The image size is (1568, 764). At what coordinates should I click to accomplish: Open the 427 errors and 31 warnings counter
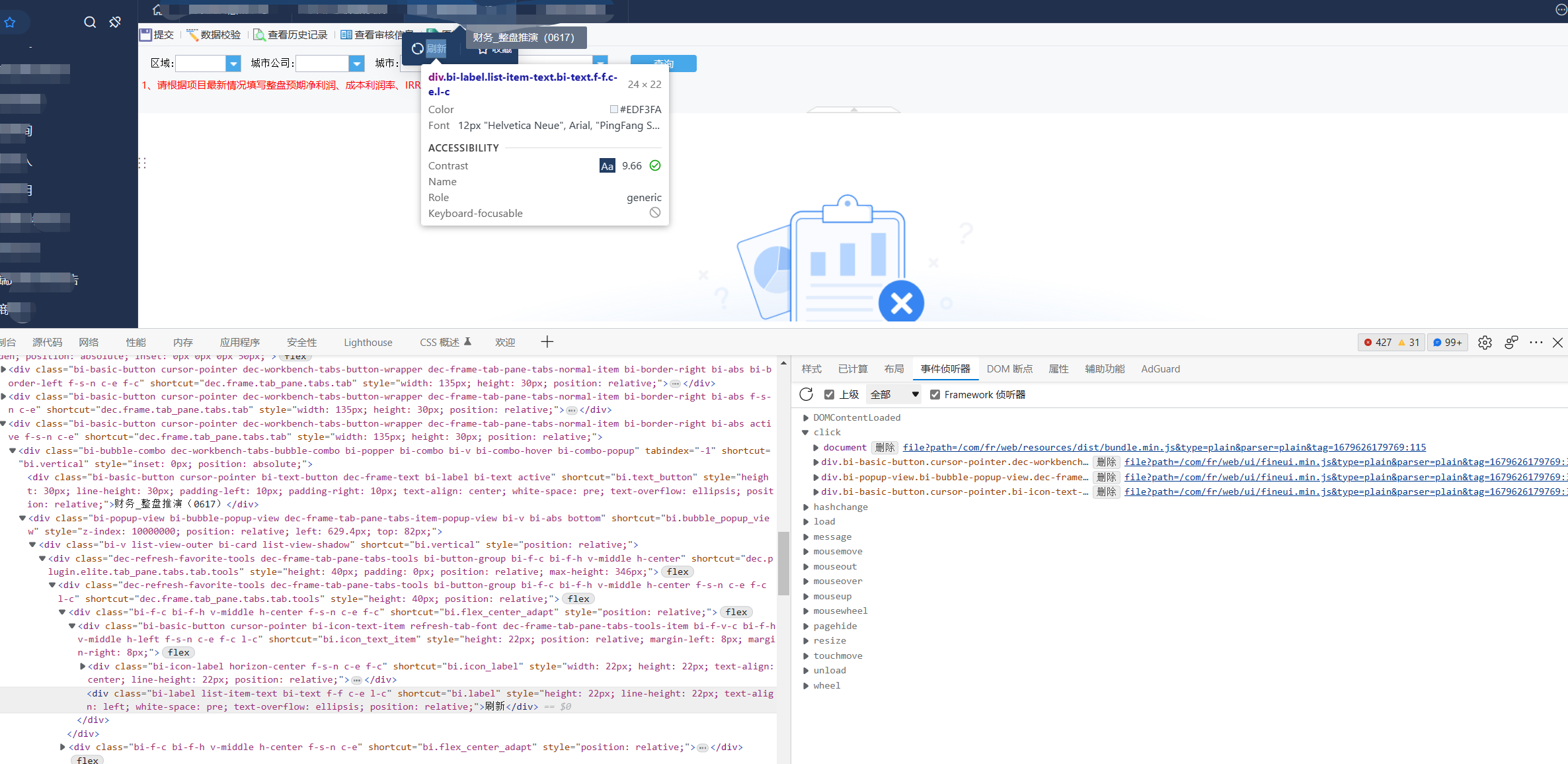[x=1392, y=342]
